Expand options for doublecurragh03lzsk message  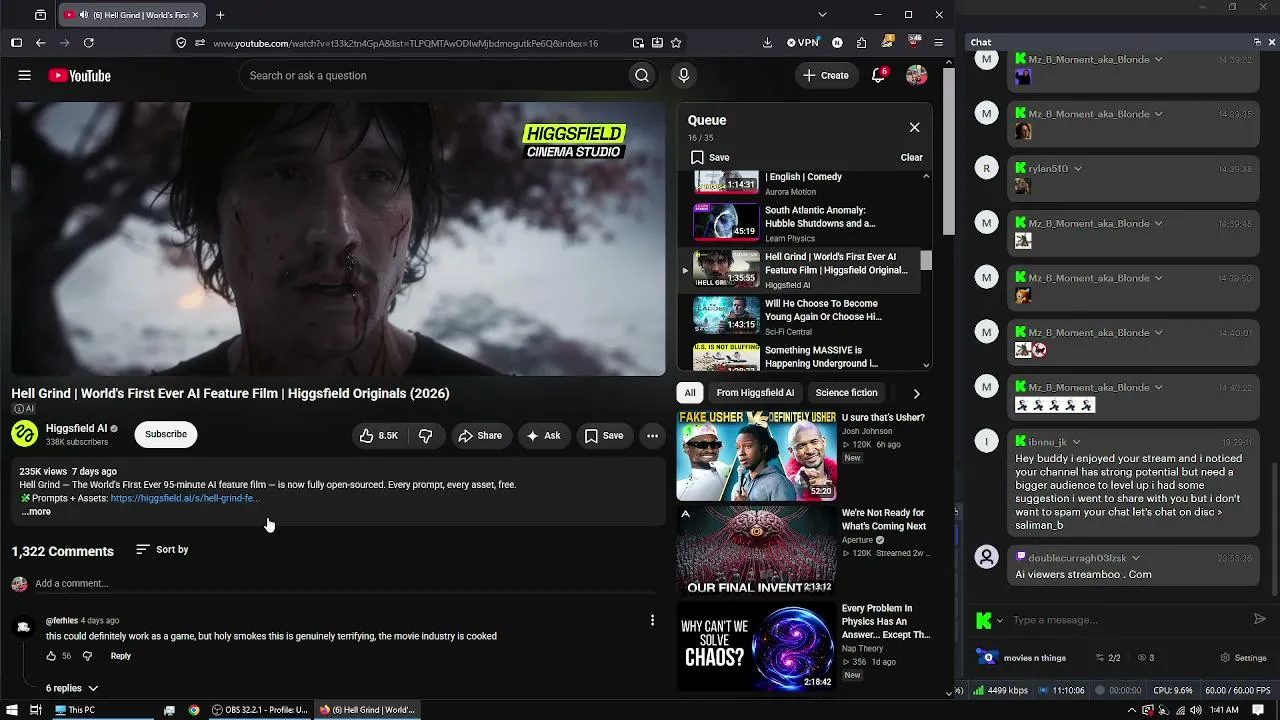click(x=1135, y=557)
